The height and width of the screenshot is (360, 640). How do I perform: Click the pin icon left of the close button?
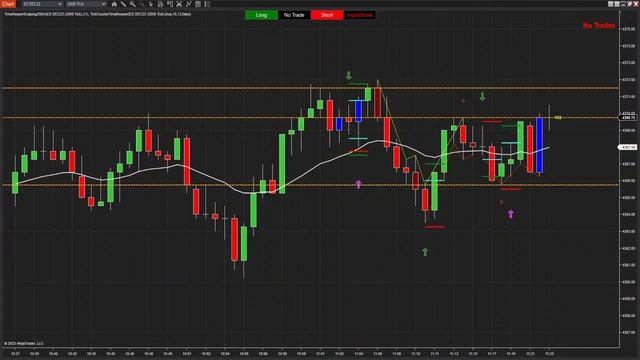point(630,4)
